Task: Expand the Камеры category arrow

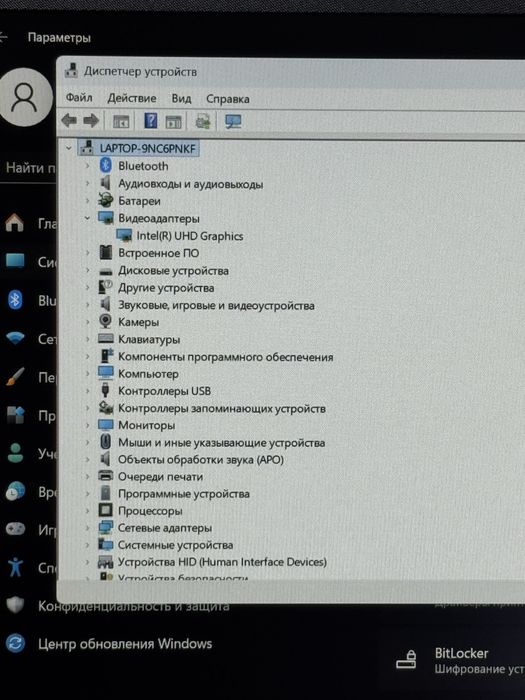Action: pos(88,322)
